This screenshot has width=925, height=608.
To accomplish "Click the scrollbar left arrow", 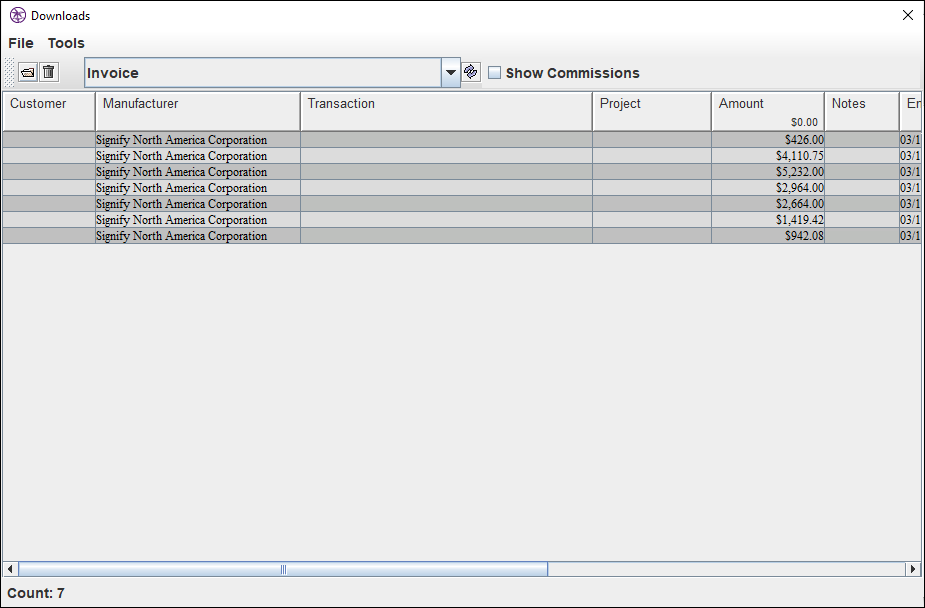I will click(x=11, y=569).
